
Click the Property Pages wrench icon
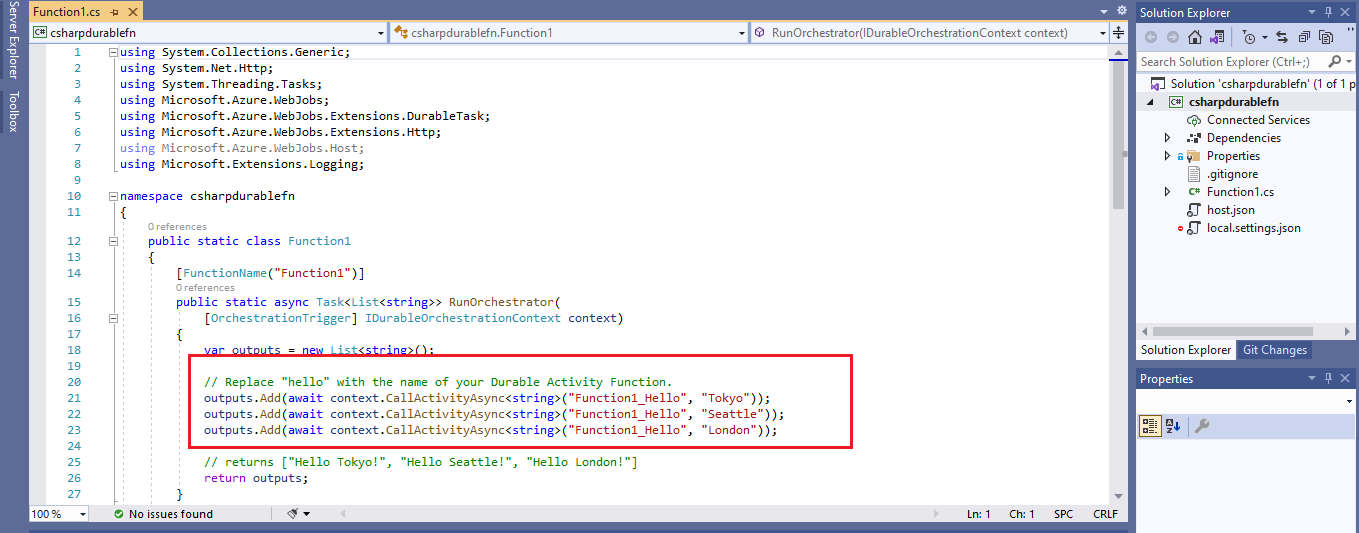pos(1203,426)
